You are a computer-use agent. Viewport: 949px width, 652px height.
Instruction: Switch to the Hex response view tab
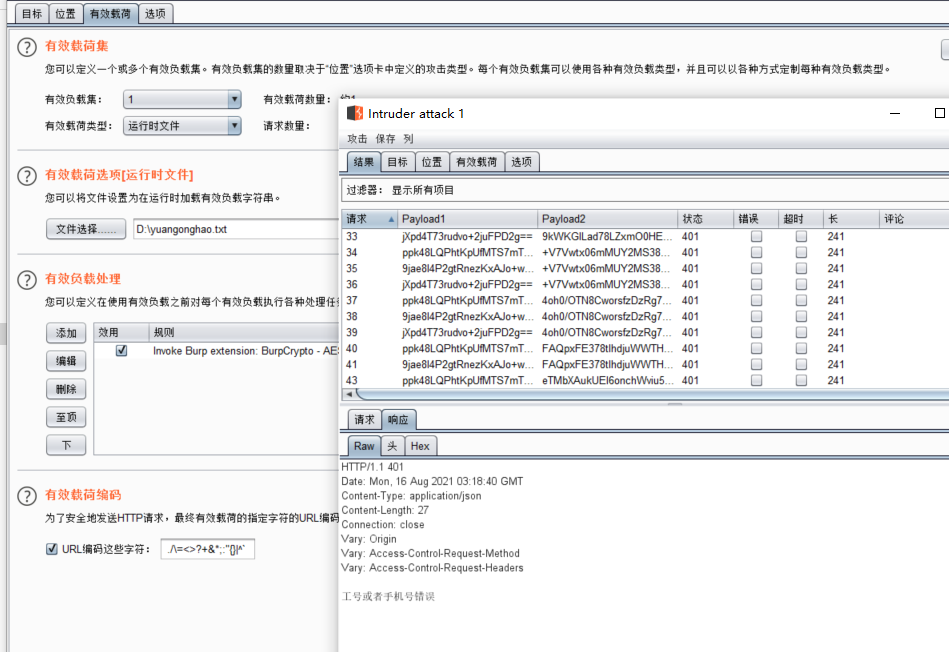[421, 446]
